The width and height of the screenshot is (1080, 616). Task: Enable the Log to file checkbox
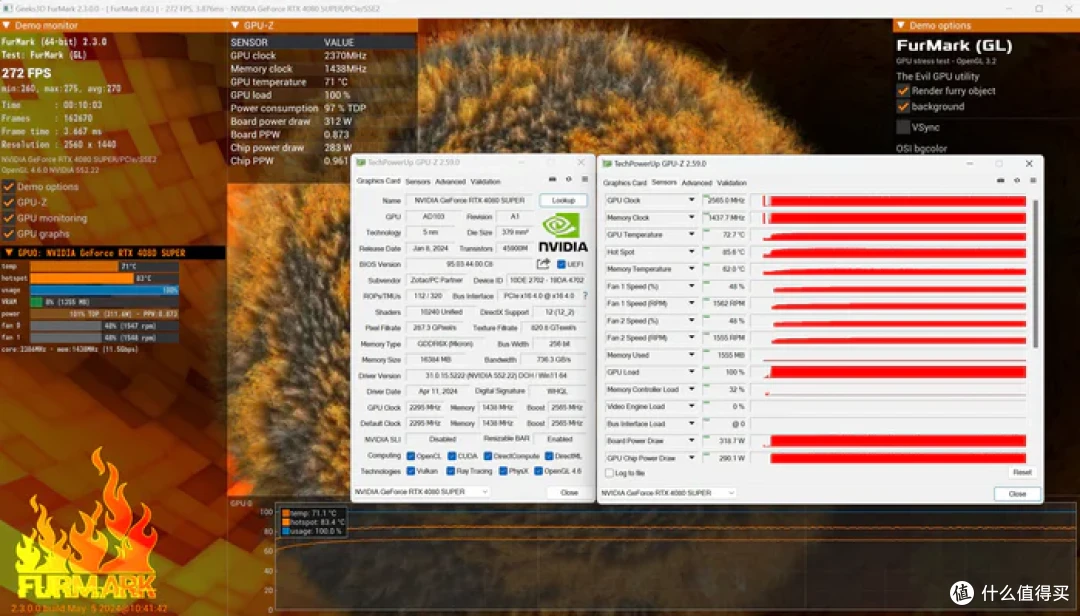point(609,473)
